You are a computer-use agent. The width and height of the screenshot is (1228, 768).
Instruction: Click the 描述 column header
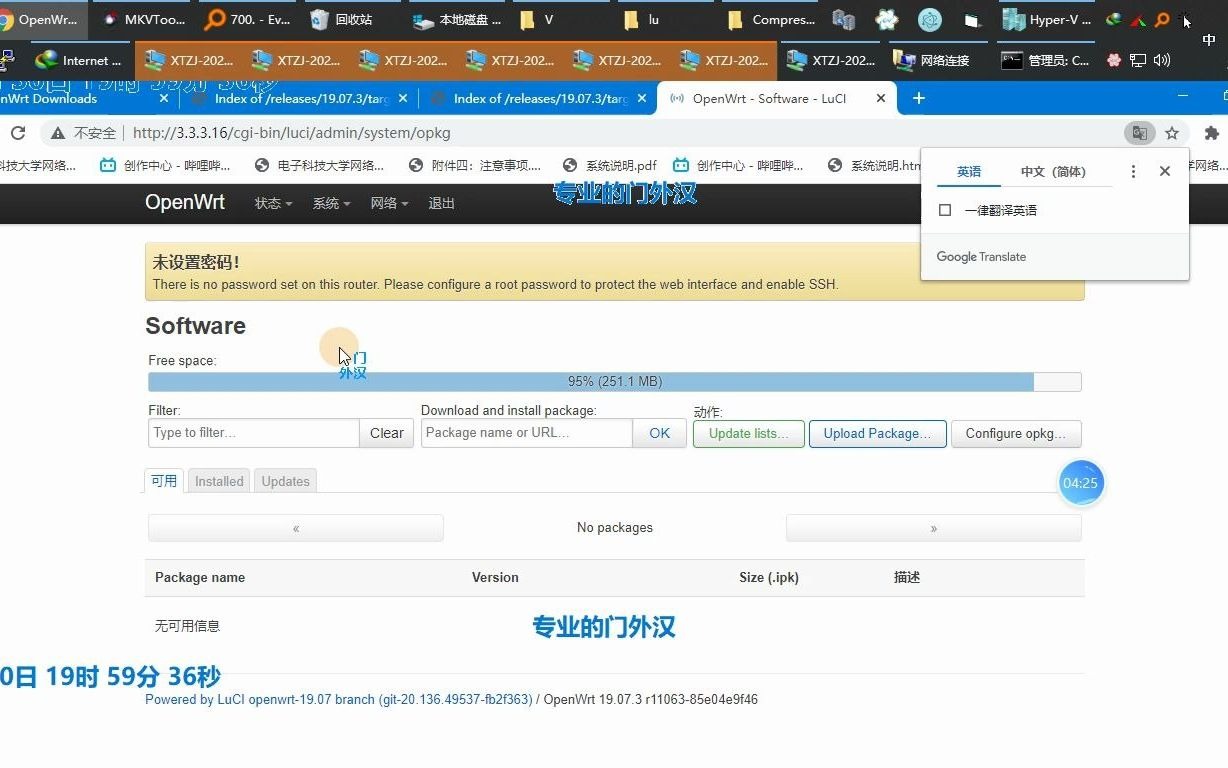pyautogui.click(x=907, y=578)
